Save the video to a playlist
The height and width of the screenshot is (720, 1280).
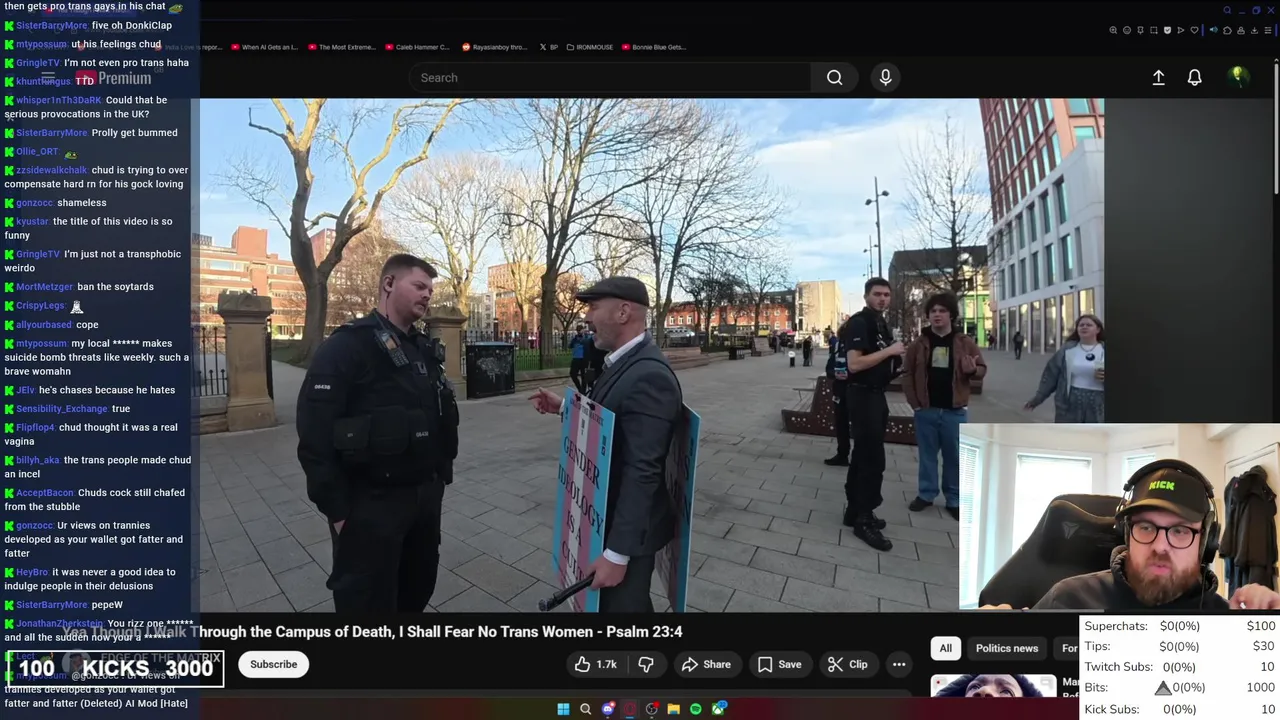point(779,664)
